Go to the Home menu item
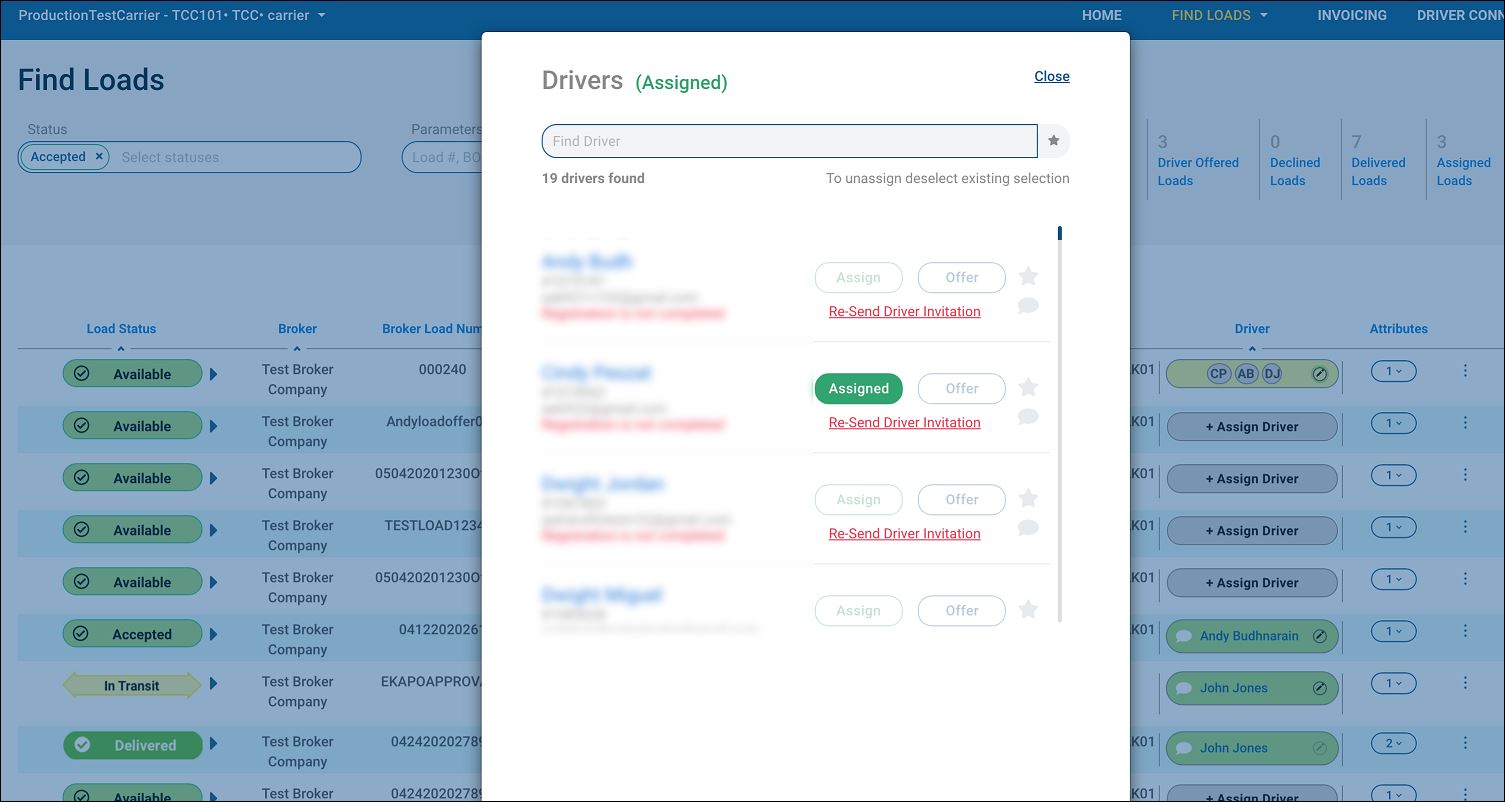 (x=1101, y=15)
